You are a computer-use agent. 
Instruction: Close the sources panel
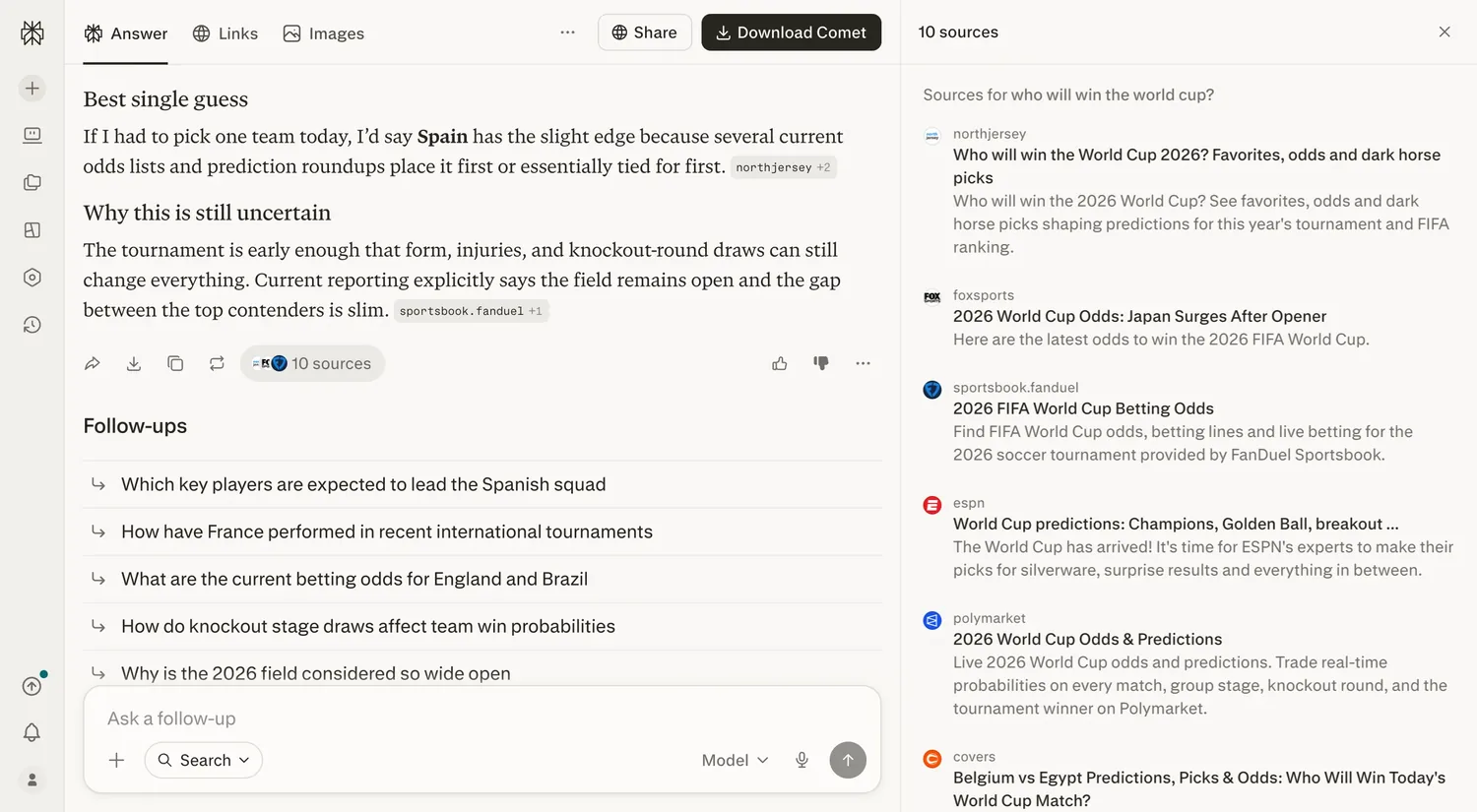[1445, 31]
